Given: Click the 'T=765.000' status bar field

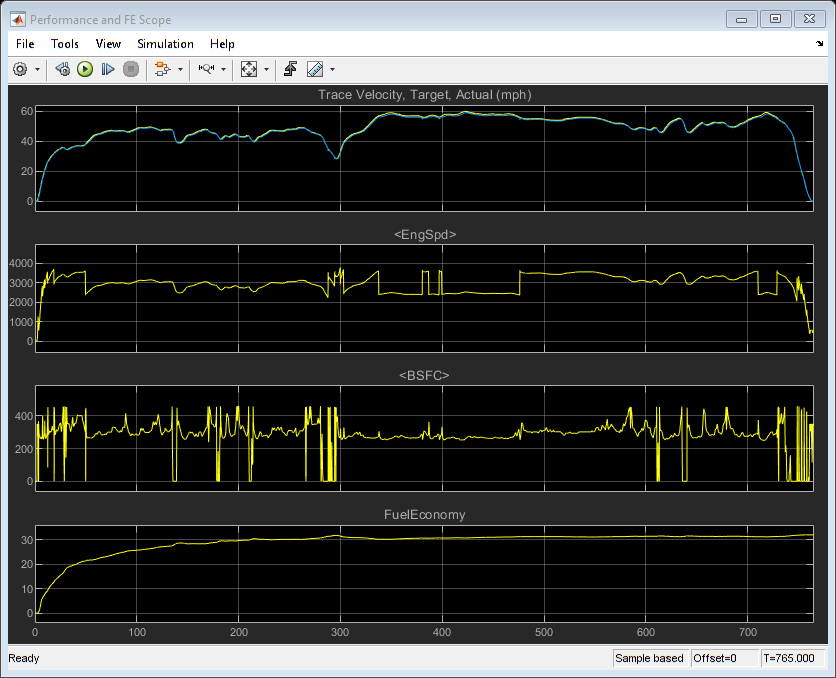Looking at the screenshot, I should click(x=793, y=658).
